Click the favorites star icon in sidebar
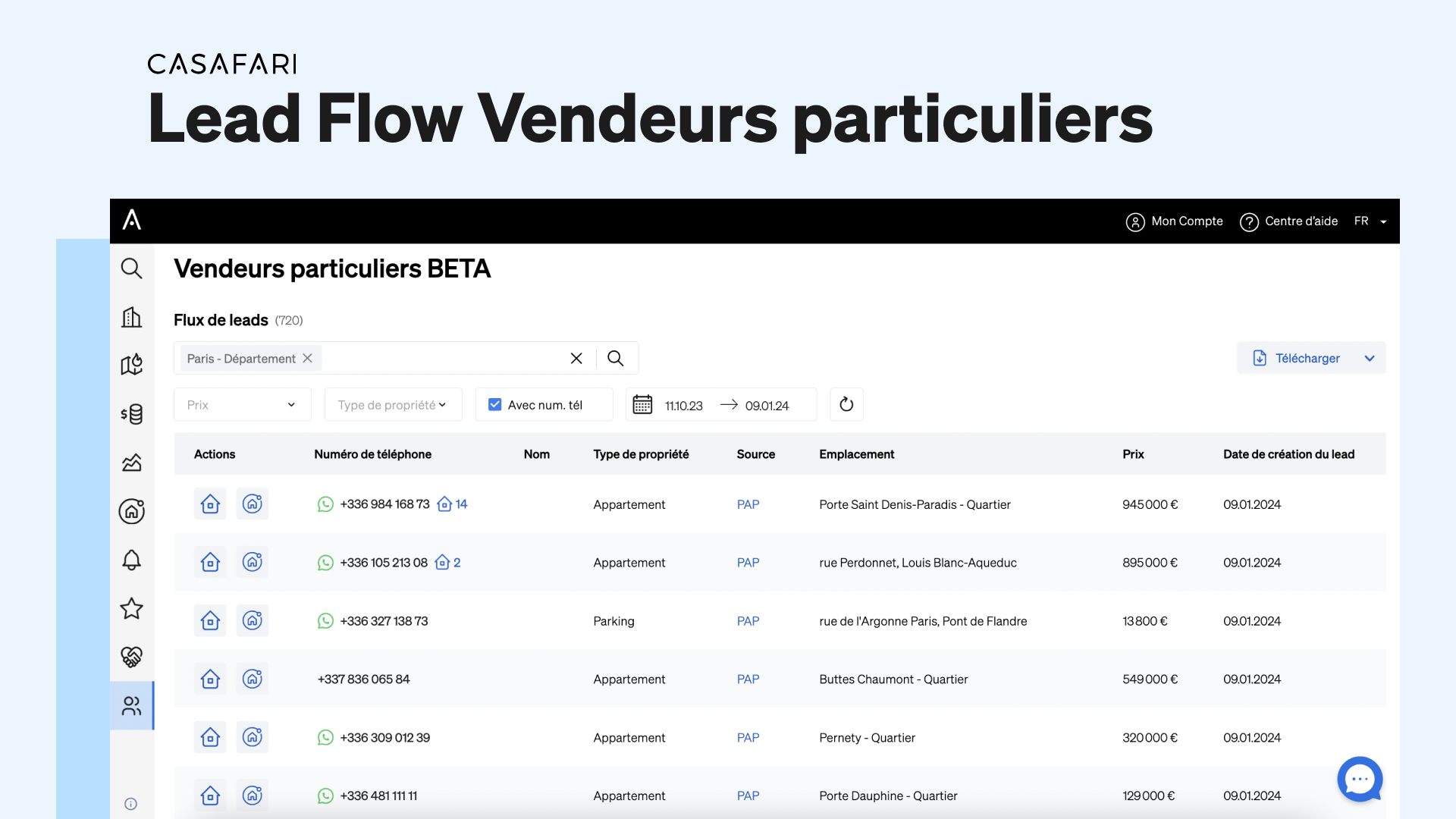The width and height of the screenshot is (1456, 819). [131, 608]
